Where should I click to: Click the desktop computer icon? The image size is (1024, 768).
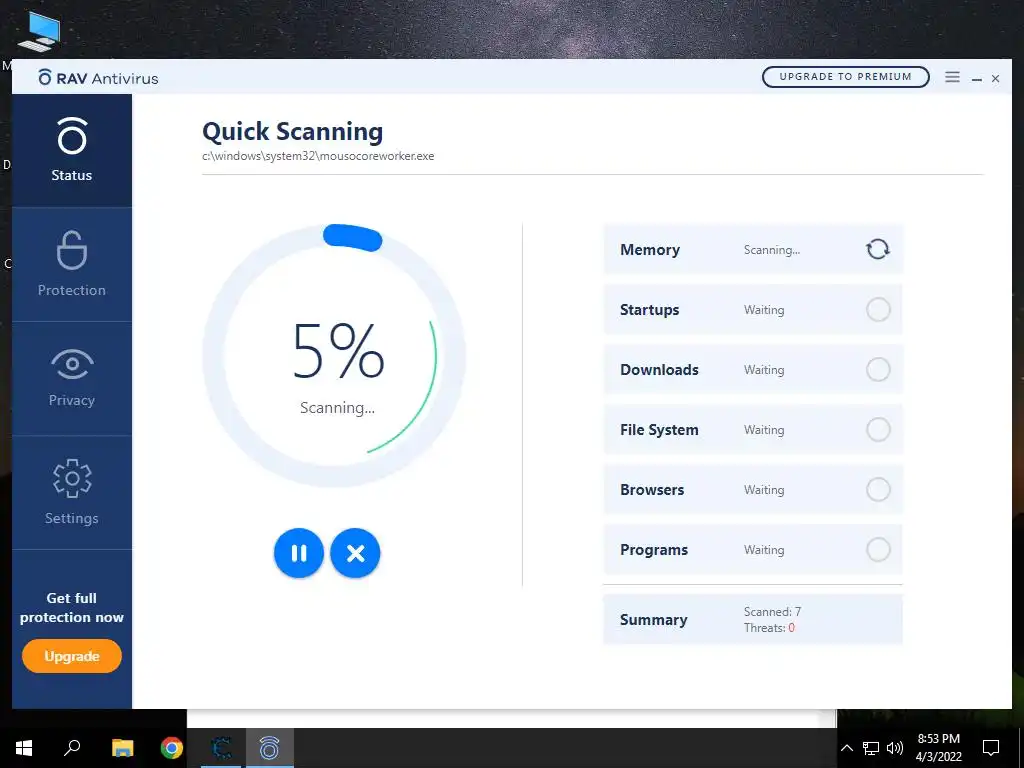pyautogui.click(x=39, y=31)
